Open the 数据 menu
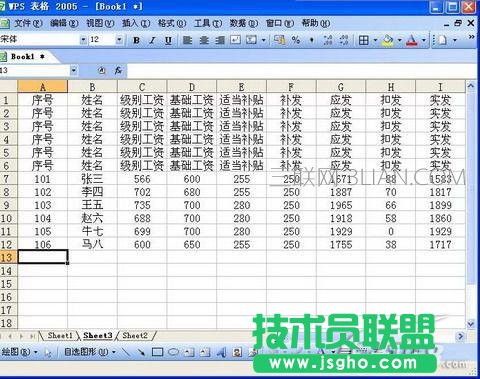The image size is (480, 379). pos(244,23)
